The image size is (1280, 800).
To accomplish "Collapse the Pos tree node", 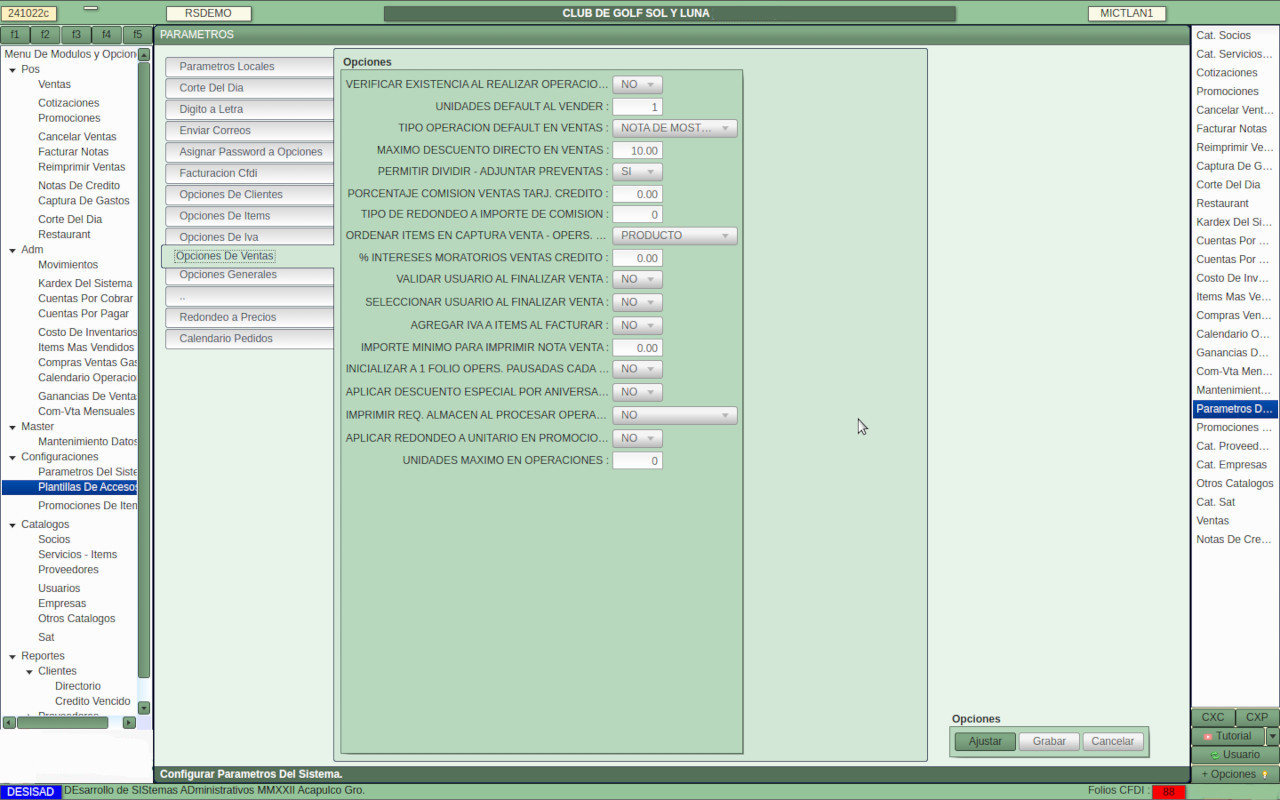I will pyautogui.click(x=11, y=70).
